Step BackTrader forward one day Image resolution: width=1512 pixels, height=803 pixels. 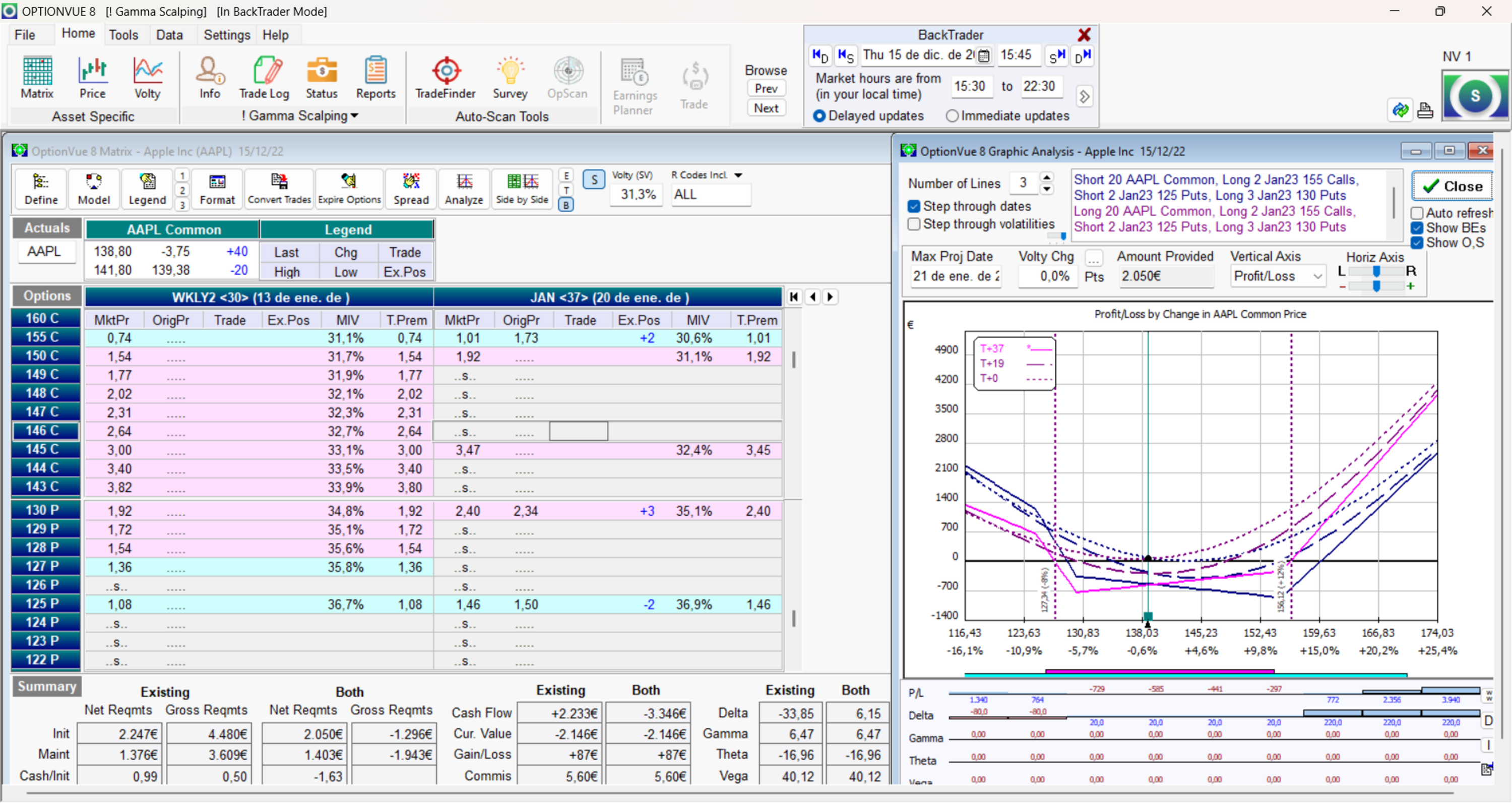point(1083,55)
